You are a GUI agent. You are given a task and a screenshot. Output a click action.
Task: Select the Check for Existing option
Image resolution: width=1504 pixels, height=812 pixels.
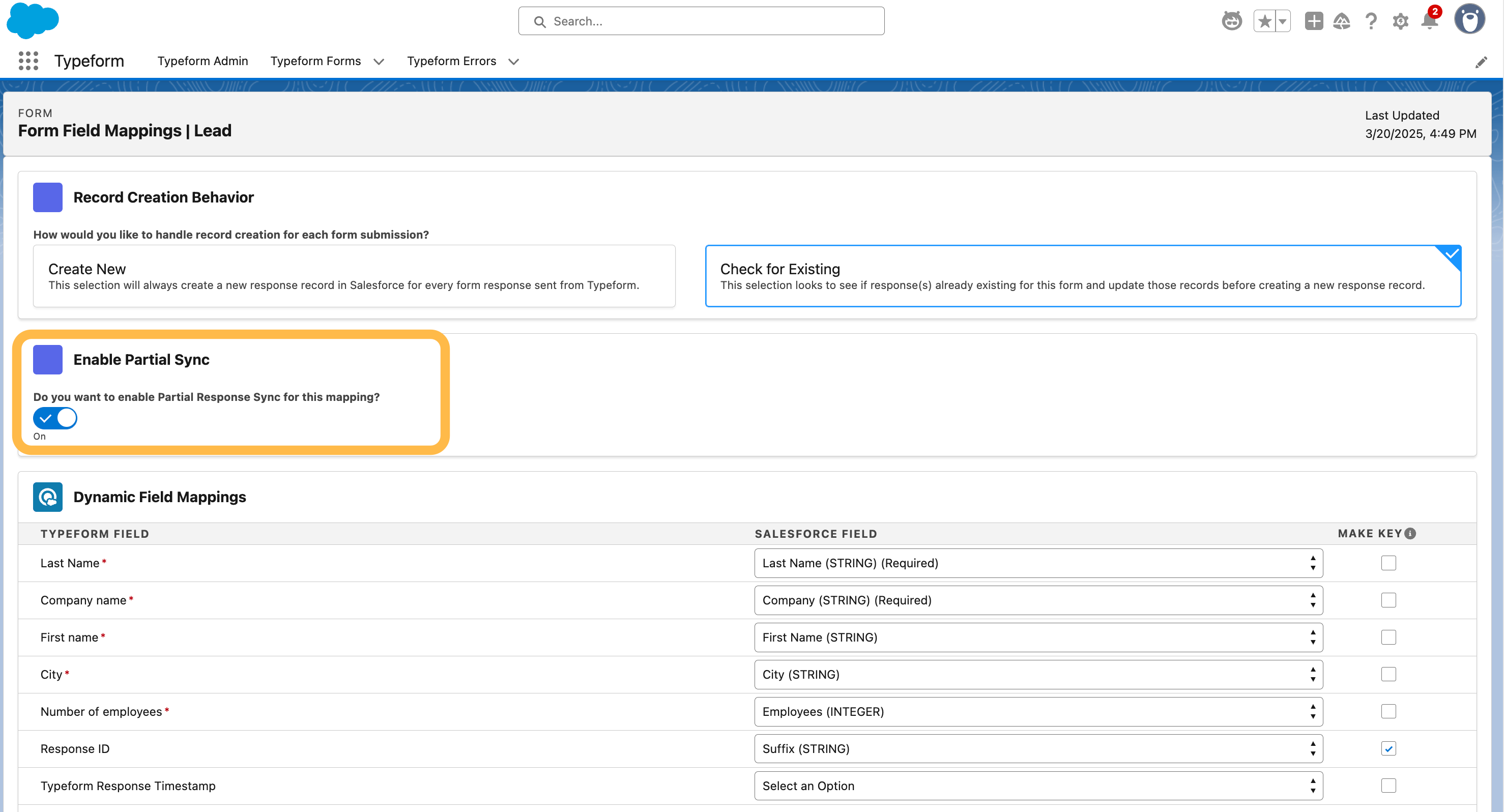pos(1083,276)
